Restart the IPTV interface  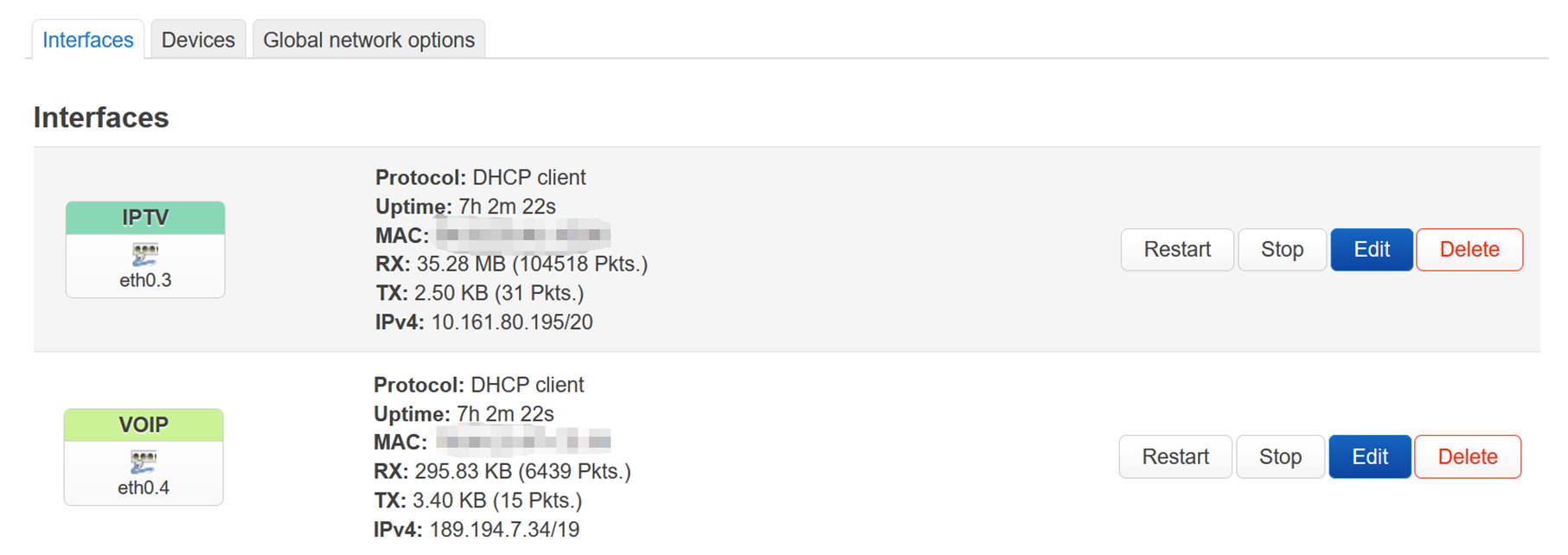(1177, 250)
